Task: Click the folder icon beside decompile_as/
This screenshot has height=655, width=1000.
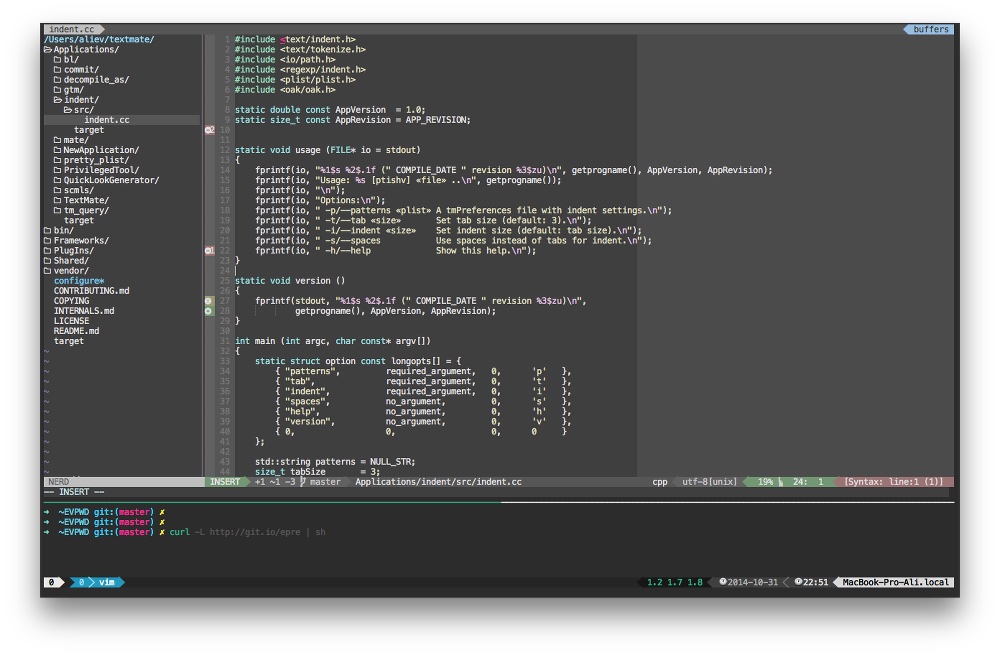Action: tap(57, 80)
